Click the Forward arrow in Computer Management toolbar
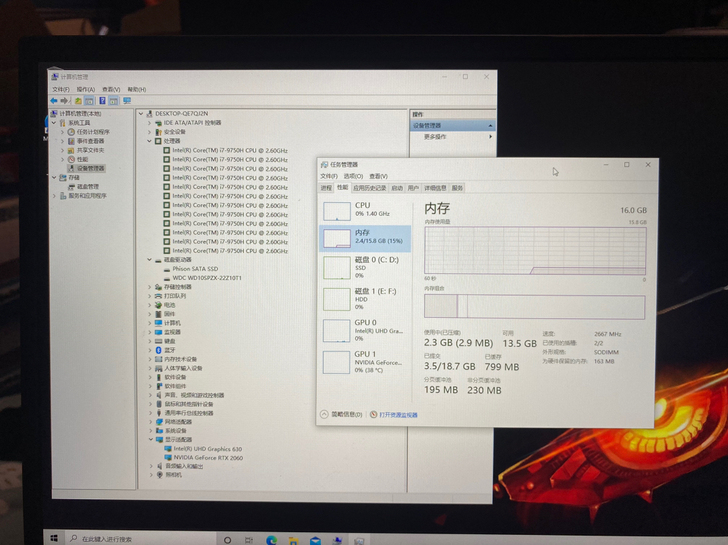The height and width of the screenshot is (545, 728). 64,101
